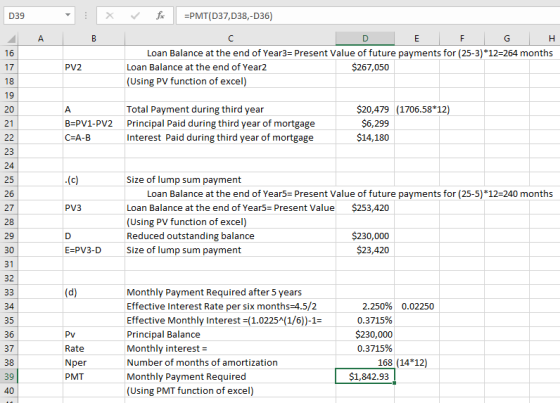Click the C=A-B label cell
This screenshot has height=403, width=560.
94,138
